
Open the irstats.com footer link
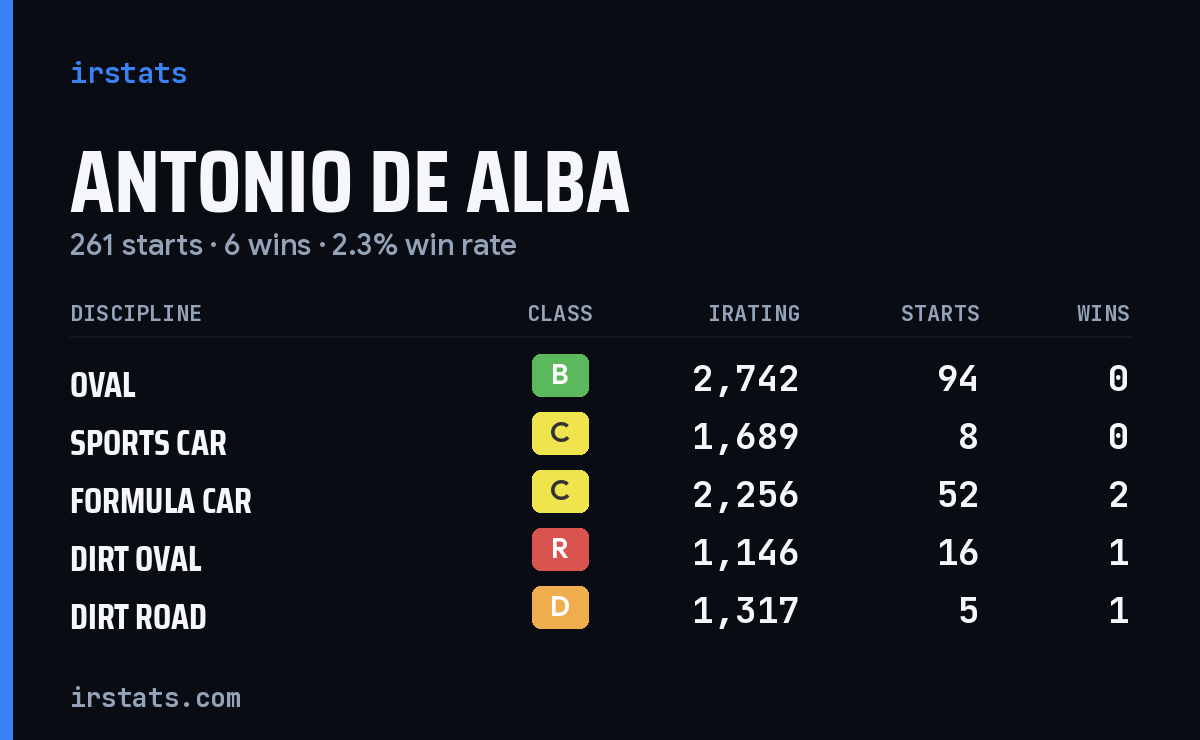click(x=155, y=697)
